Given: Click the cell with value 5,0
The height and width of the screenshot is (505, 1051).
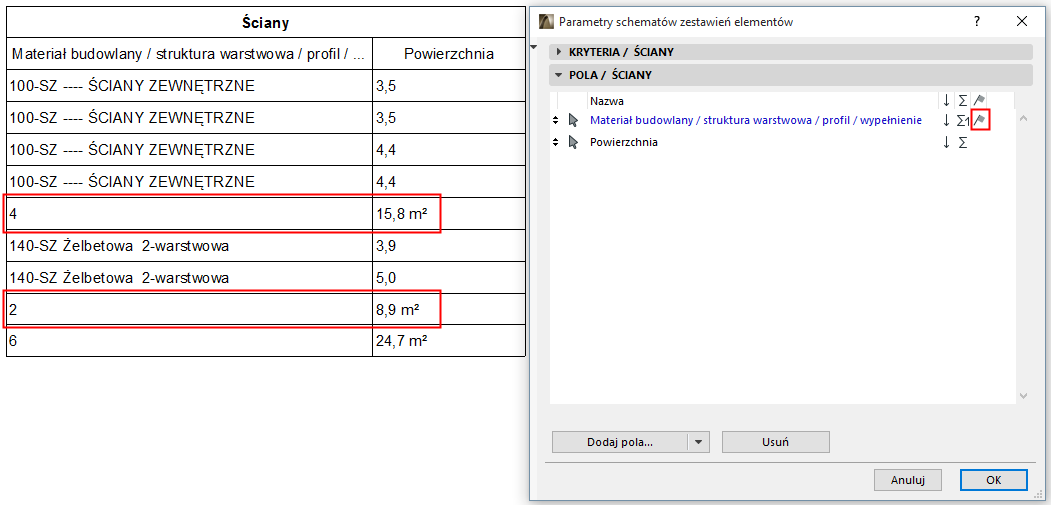Looking at the screenshot, I should tap(449, 278).
